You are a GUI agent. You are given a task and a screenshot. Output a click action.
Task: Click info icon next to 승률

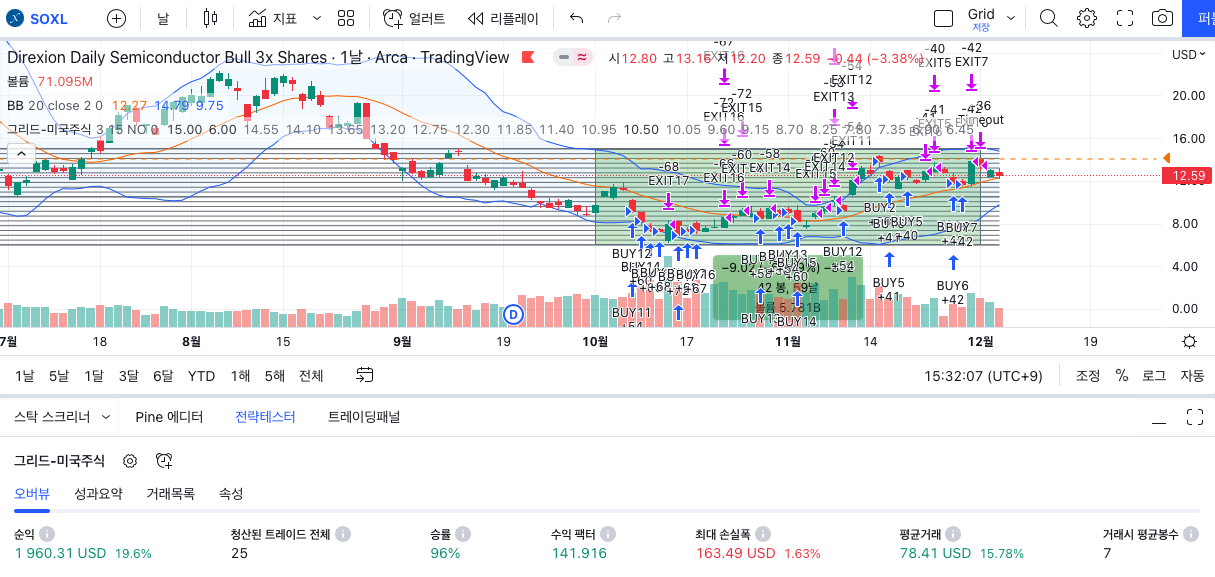(x=464, y=534)
